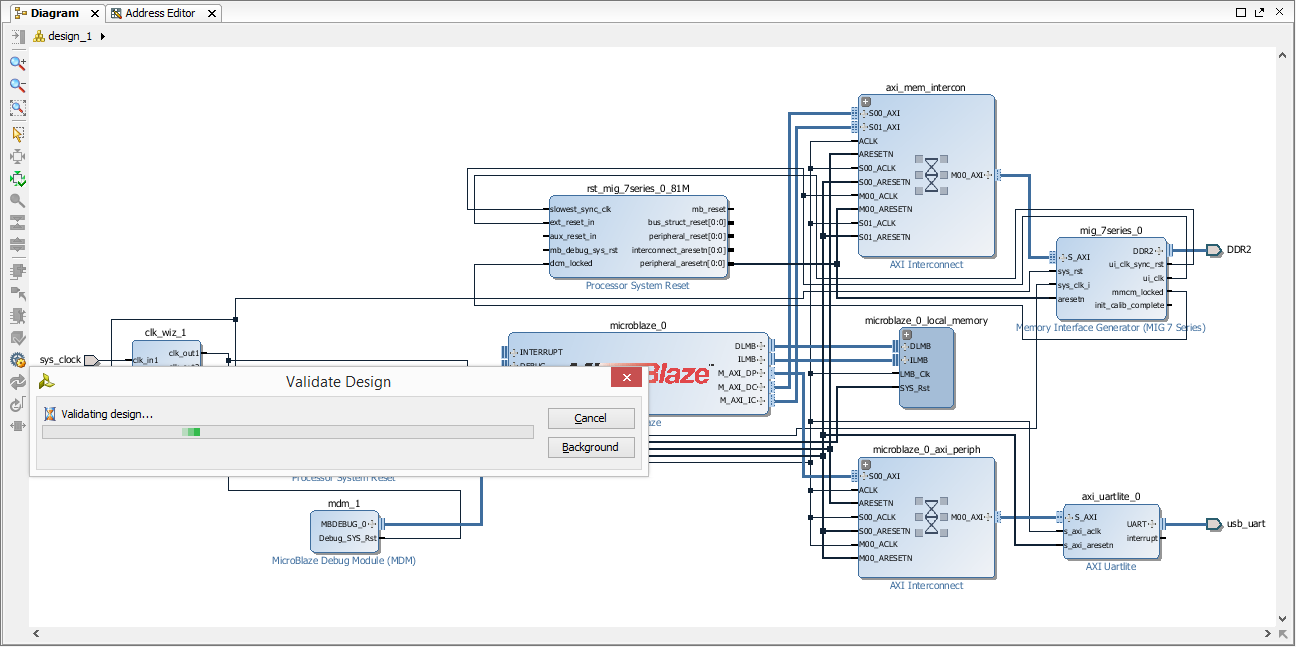Activate the Select Area cursor tool
This screenshot has width=1296, height=647.
point(17,133)
